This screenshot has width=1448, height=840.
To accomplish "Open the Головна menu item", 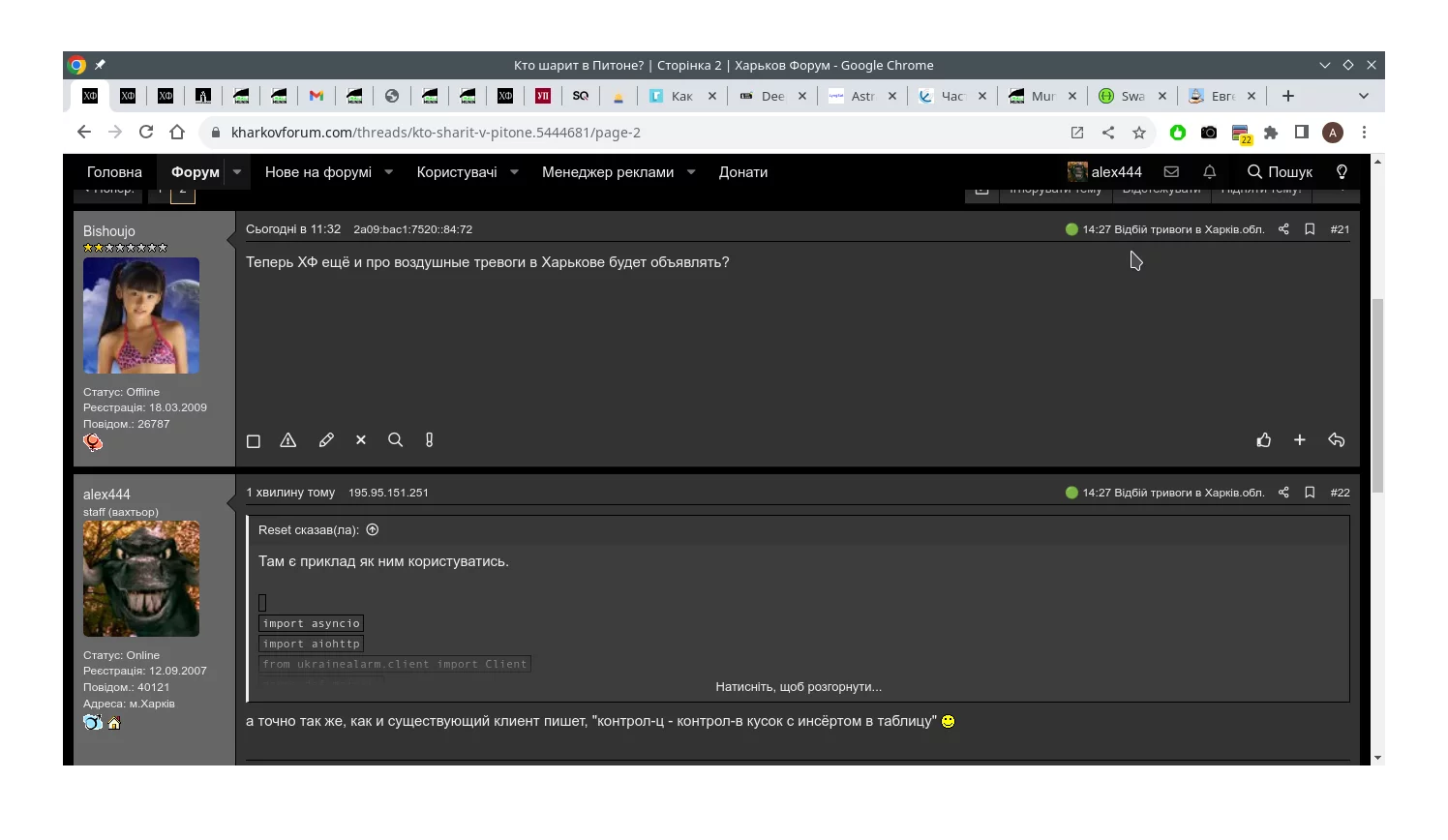I will pyautogui.click(x=114, y=172).
